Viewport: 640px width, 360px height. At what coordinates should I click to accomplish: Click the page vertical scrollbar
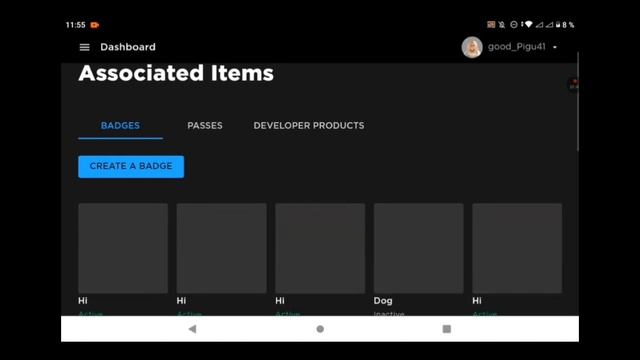pos(578,101)
